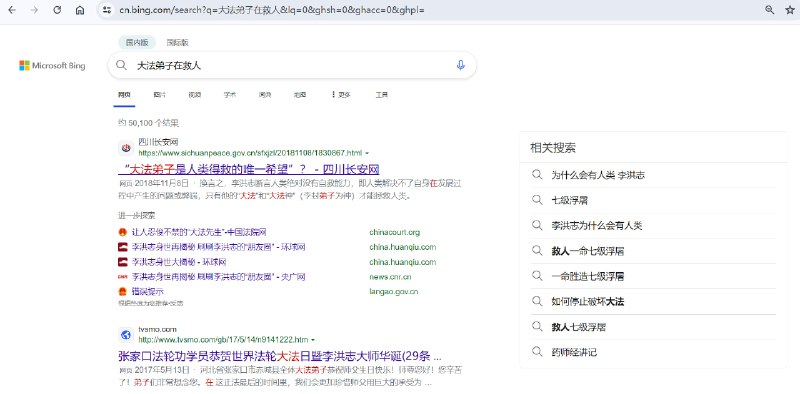
Task: Open the 图片 results tab
Action: 159,94
